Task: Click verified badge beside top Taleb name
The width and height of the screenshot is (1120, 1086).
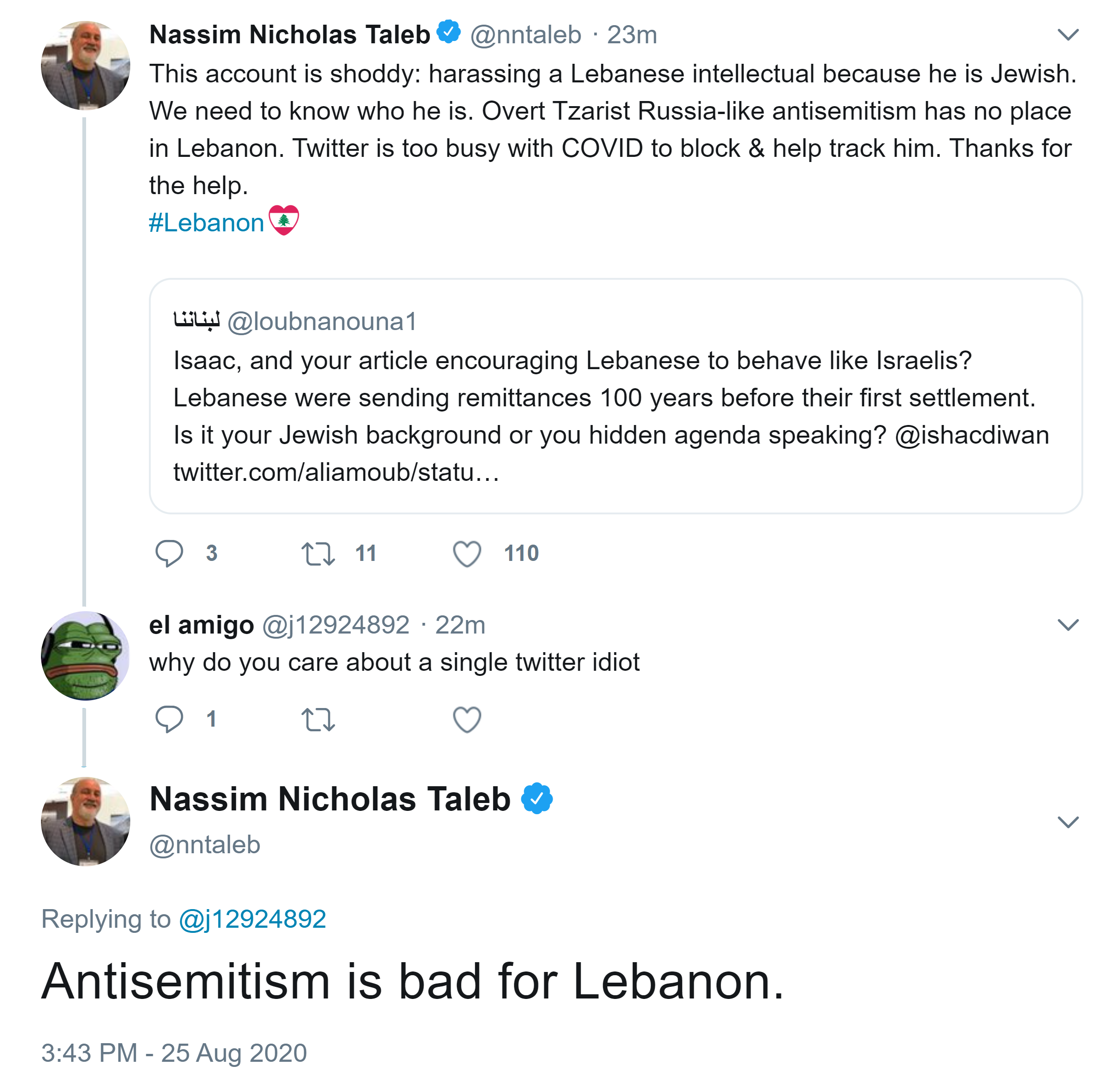Action: tap(449, 32)
